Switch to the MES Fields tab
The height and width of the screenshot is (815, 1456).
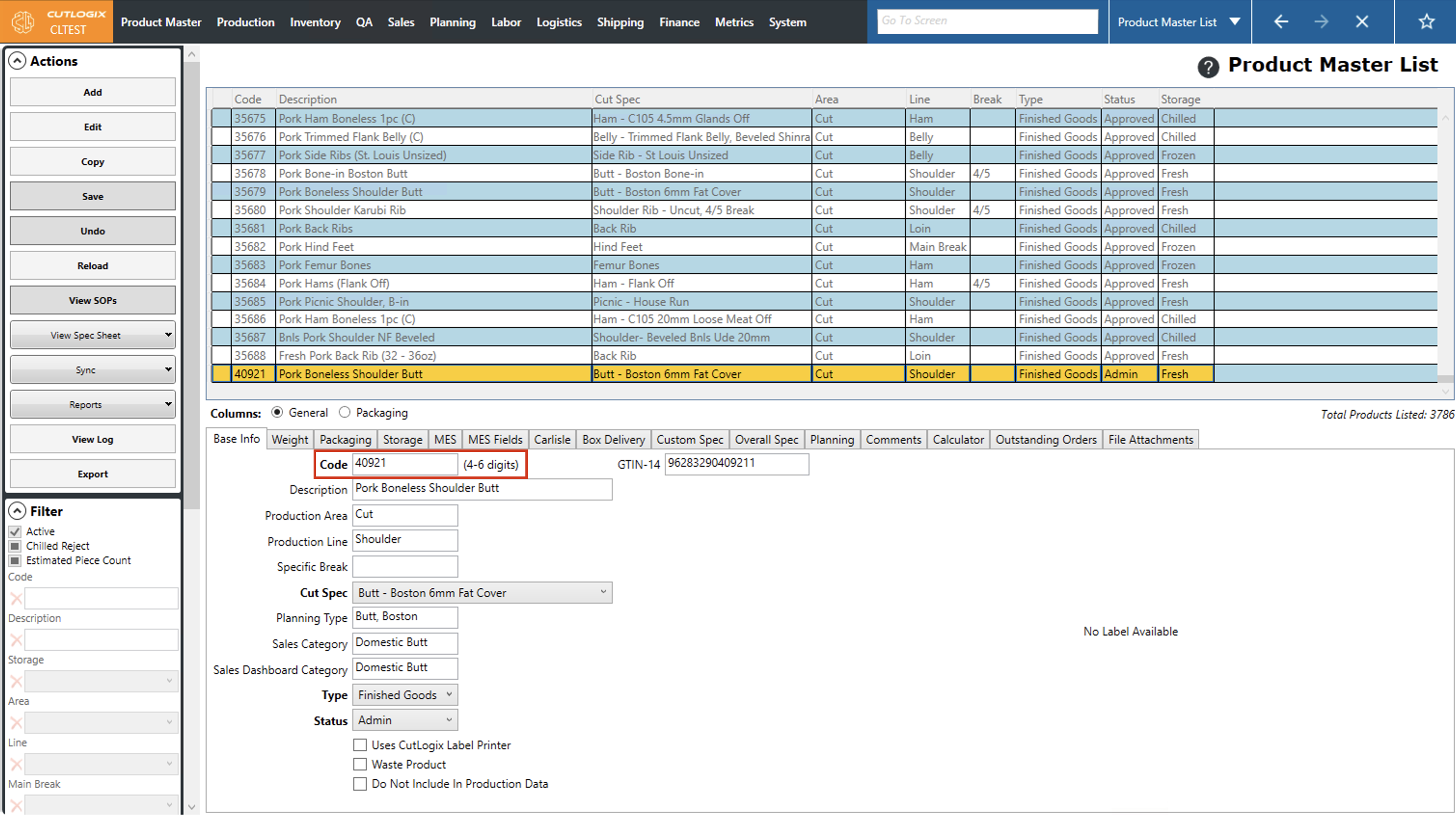click(495, 440)
